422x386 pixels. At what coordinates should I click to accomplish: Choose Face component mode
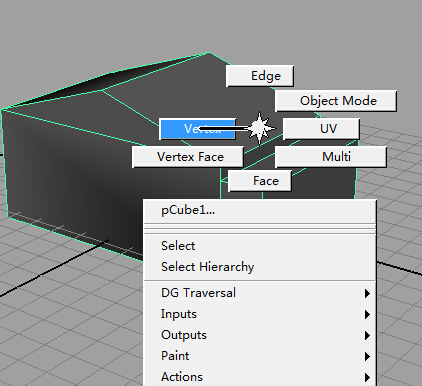click(x=260, y=181)
